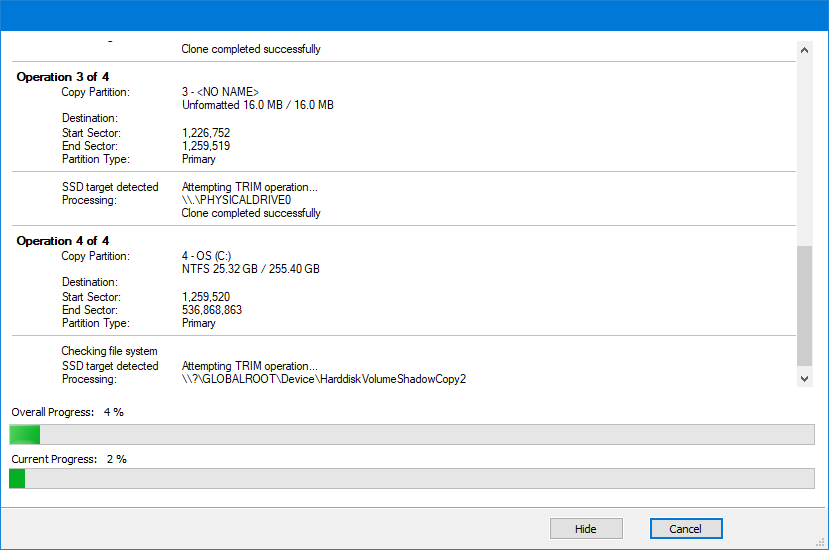The height and width of the screenshot is (550, 829).
Task: Click the HarddiskVolumeShadowCopy2 path text
Action: tap(324, 379)
